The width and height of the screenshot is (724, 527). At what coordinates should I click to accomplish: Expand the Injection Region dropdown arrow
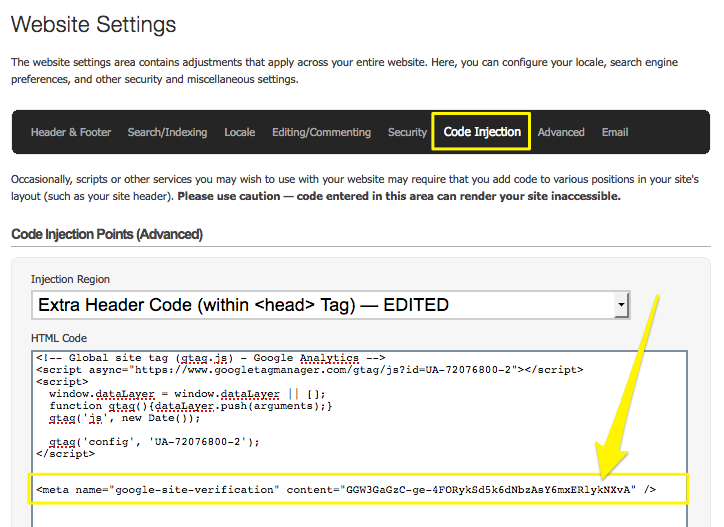[x=621, y=305]
